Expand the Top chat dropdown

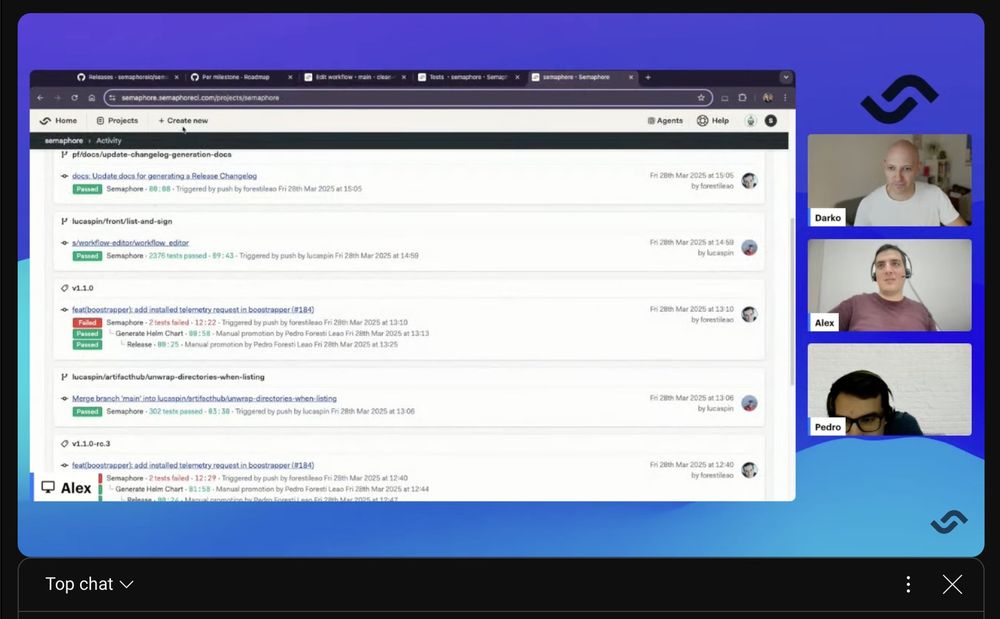pyautogui.click(x=89, y=584)
